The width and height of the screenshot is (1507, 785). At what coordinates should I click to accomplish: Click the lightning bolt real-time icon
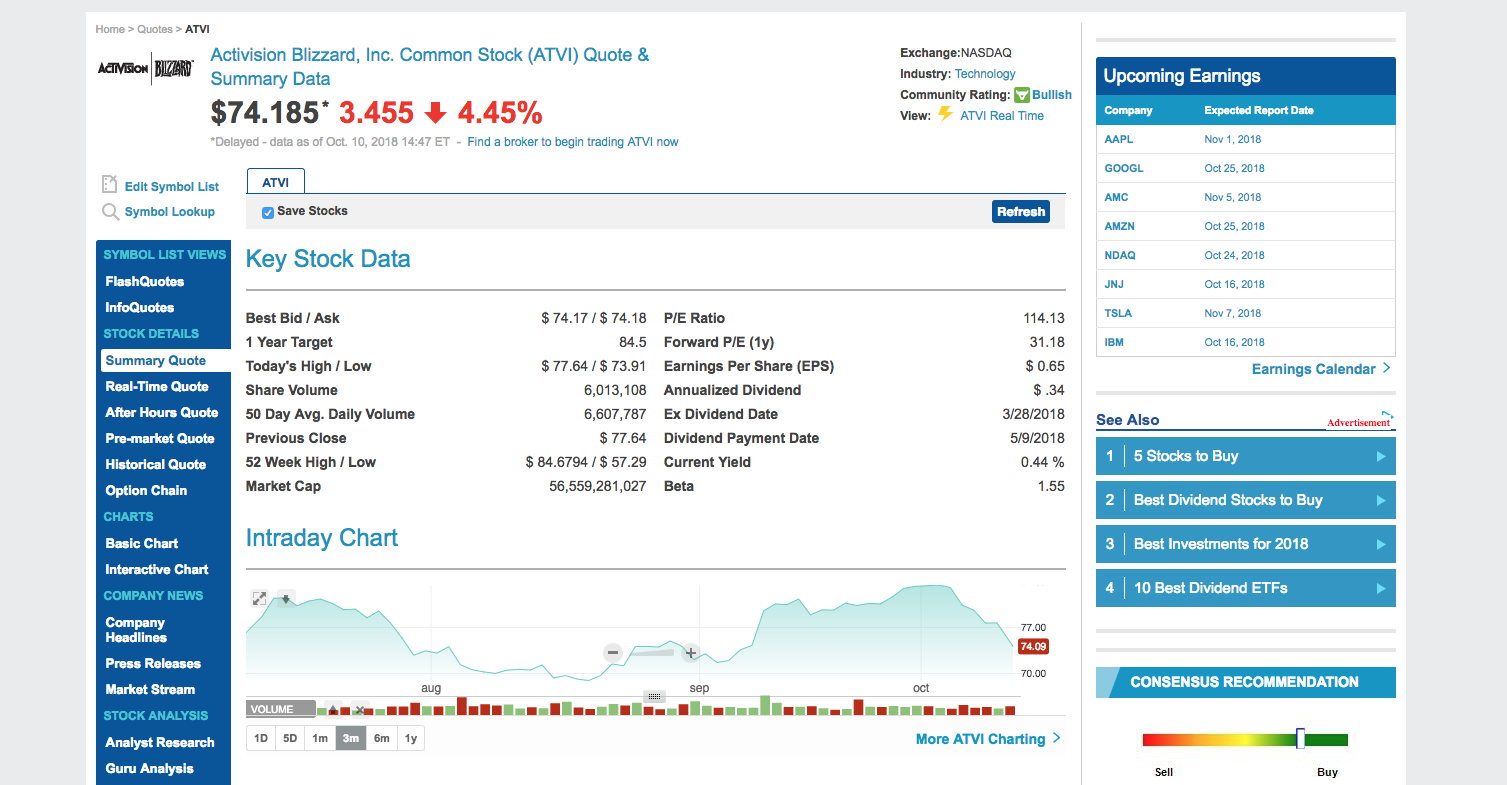(x=945, y=115)
